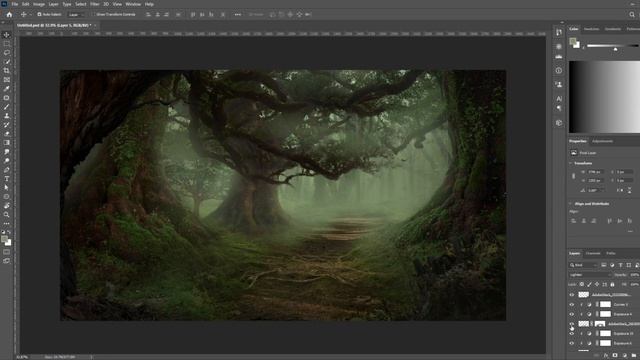Create a new group folder in Layers panel
This screenshot has width=640, height=360.
pyautogui.click(x=633, y=356)
